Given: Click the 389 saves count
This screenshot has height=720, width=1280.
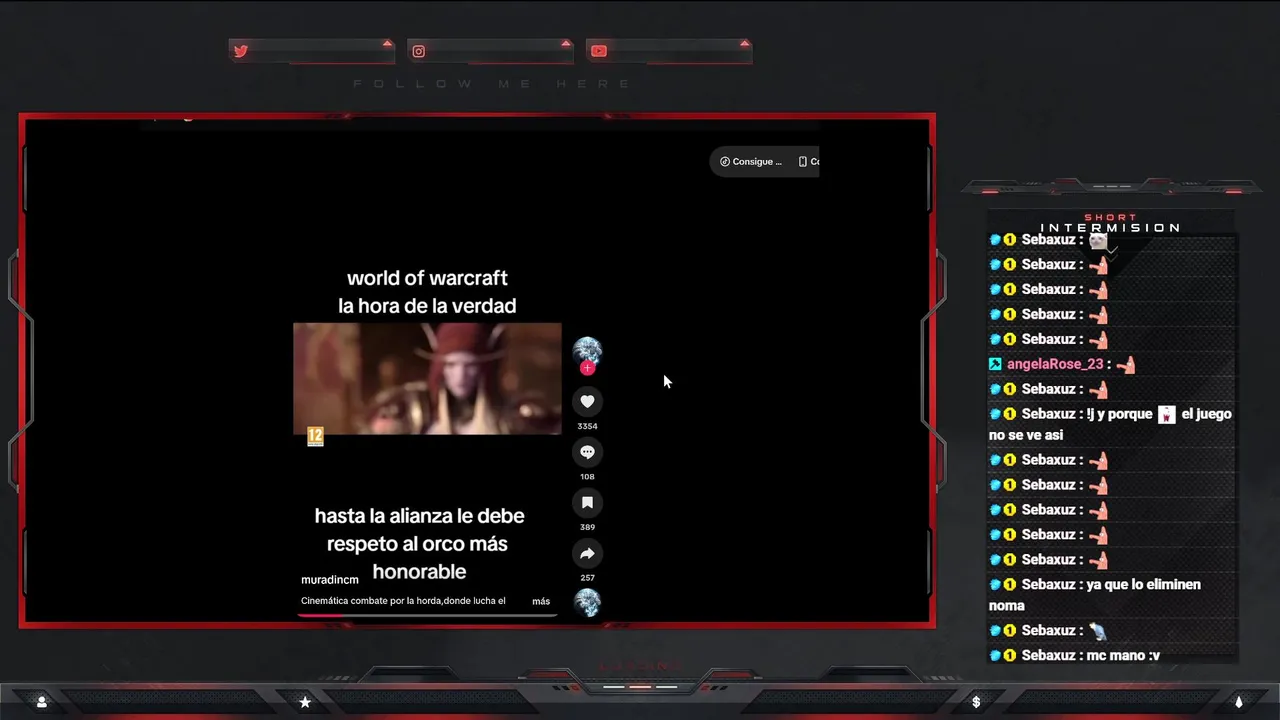Looking at the screenshot, I should (x=587, y=527).
